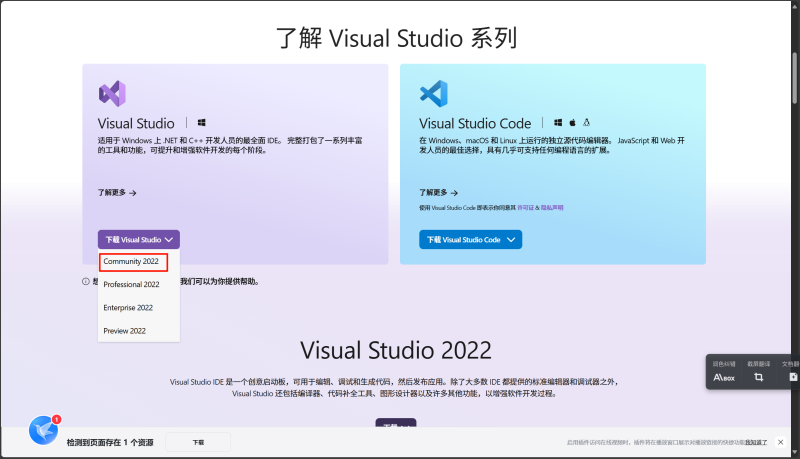Open the 许可证 license link

526,208
